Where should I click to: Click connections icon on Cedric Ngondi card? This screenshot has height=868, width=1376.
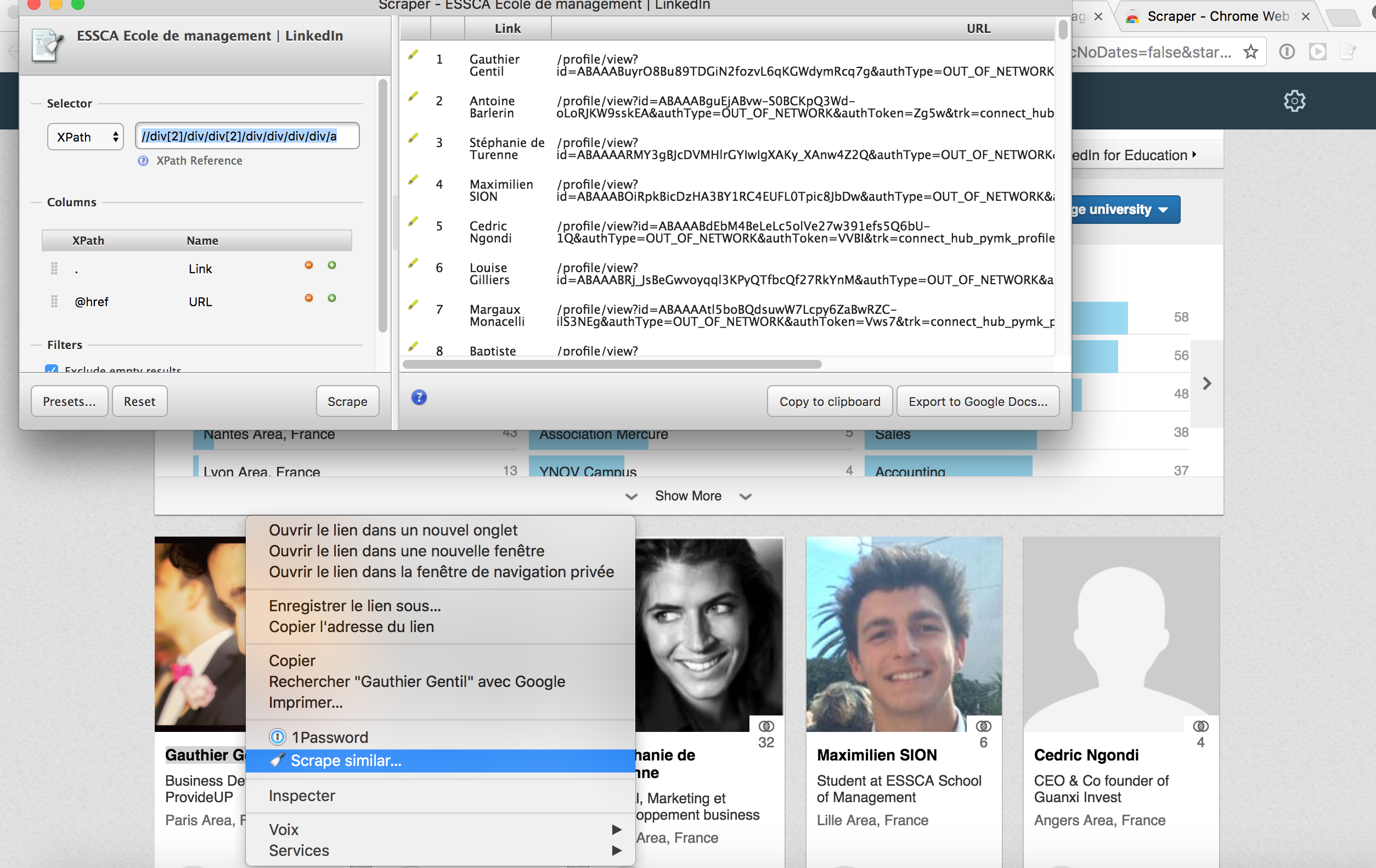coord(1200,727)
